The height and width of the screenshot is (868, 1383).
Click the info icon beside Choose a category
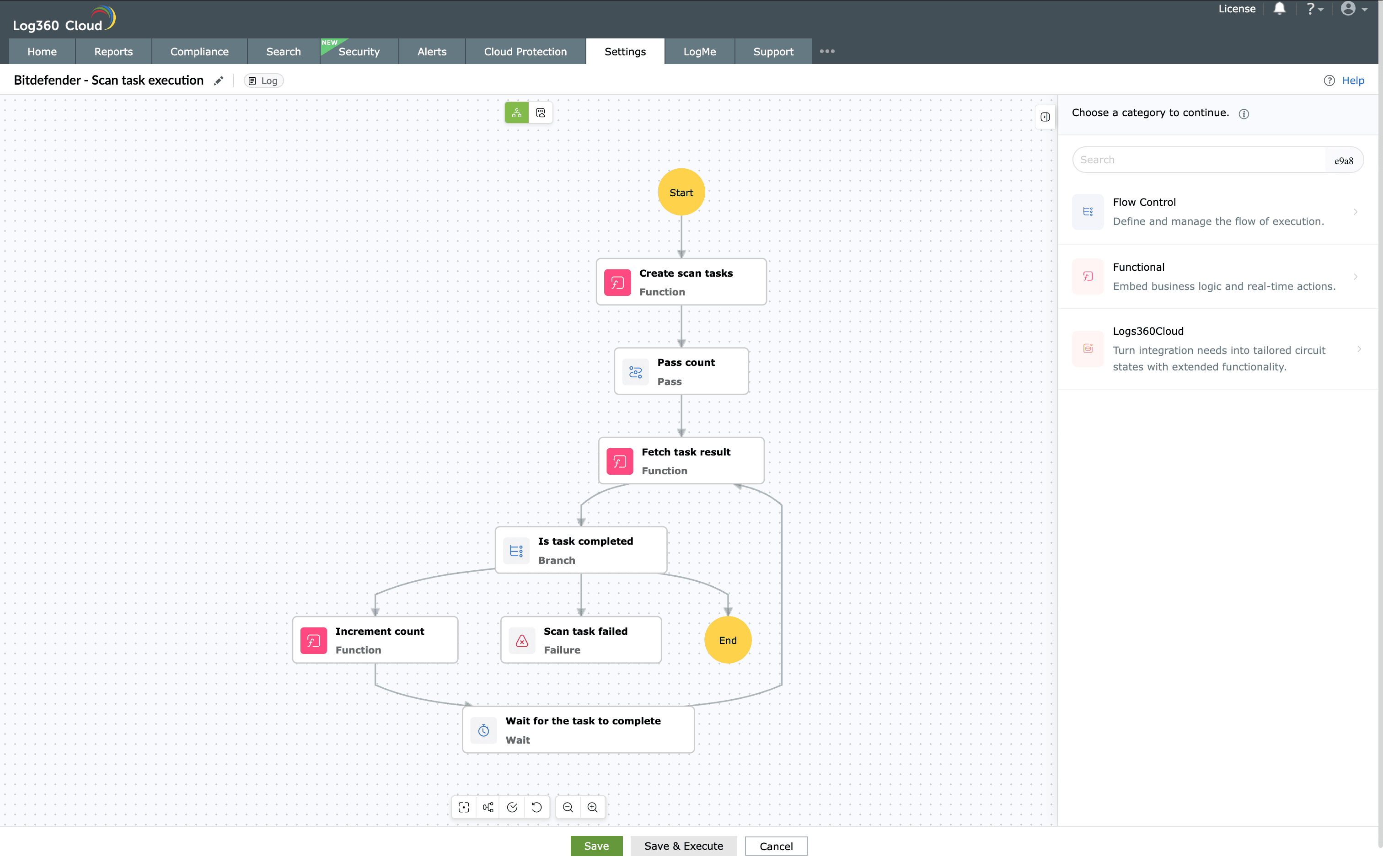pyautogui.click(x=1244, y=114)
